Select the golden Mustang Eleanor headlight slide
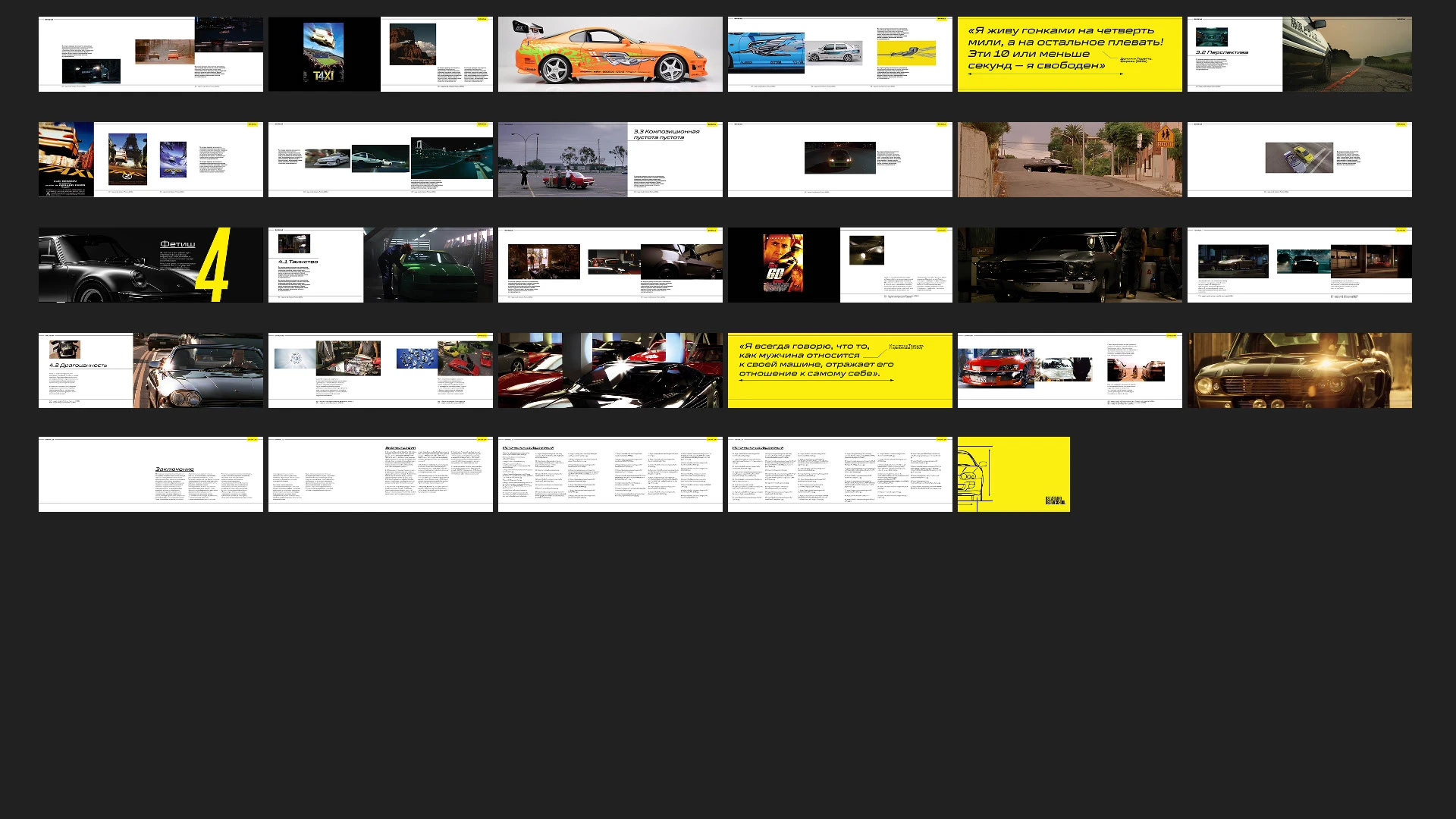This screenshot has height=819, width=1456. (x=1299, y=370)
